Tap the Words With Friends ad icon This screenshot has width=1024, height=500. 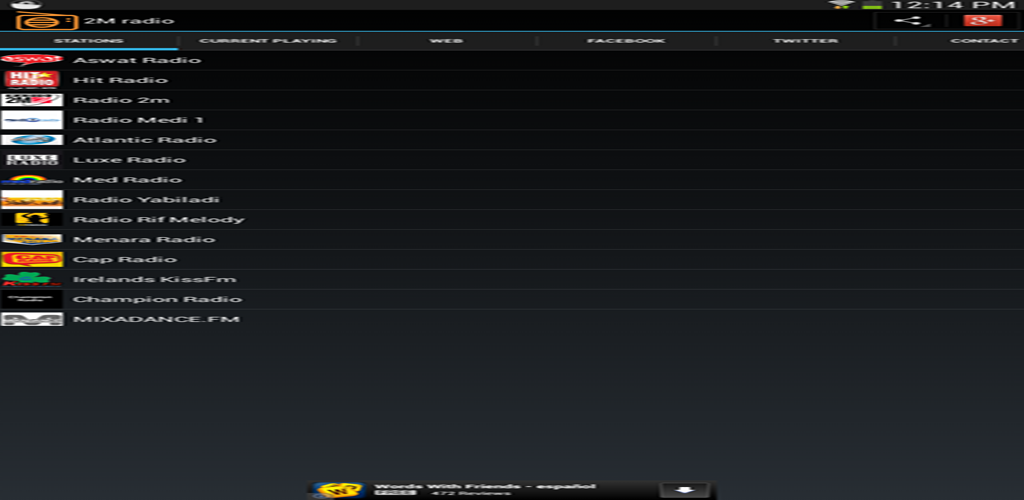tap(338, 491)
